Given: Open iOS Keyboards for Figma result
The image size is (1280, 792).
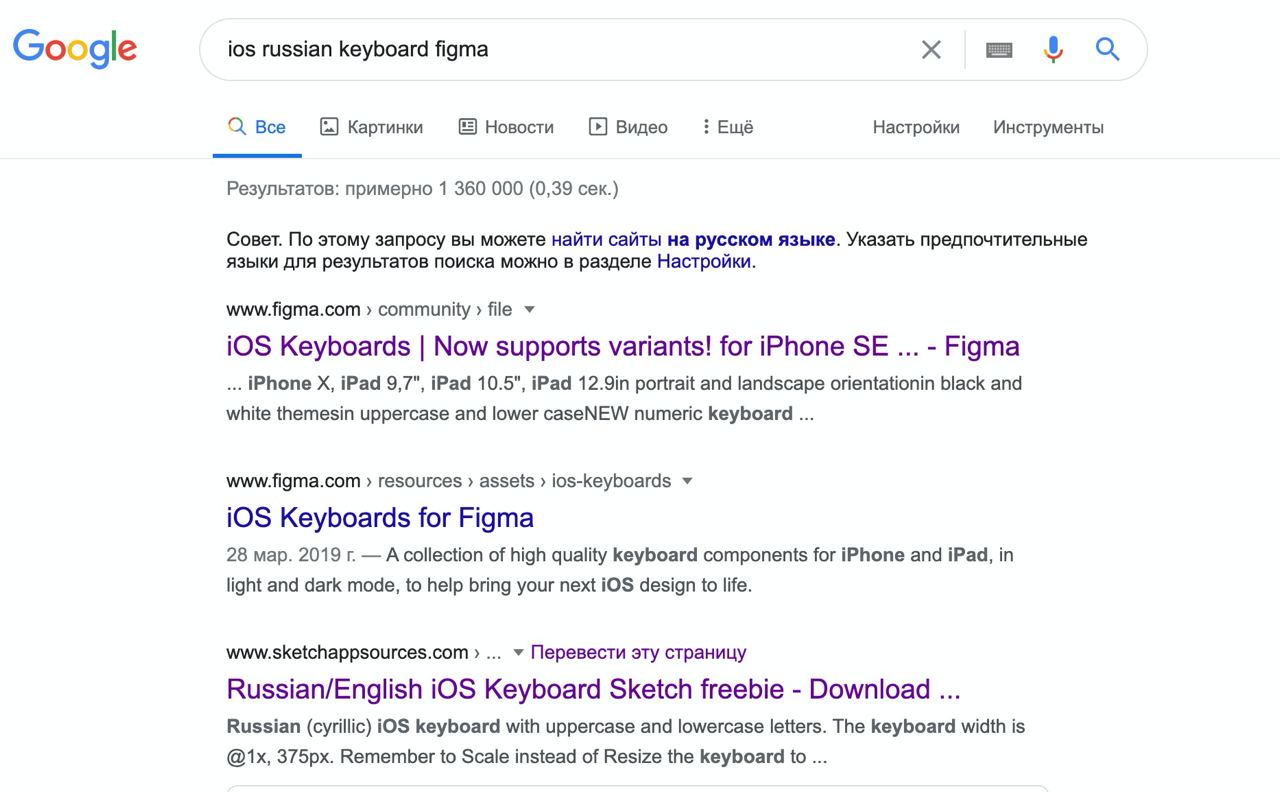Looking at the screenshot, I should [x=380, y=517].
